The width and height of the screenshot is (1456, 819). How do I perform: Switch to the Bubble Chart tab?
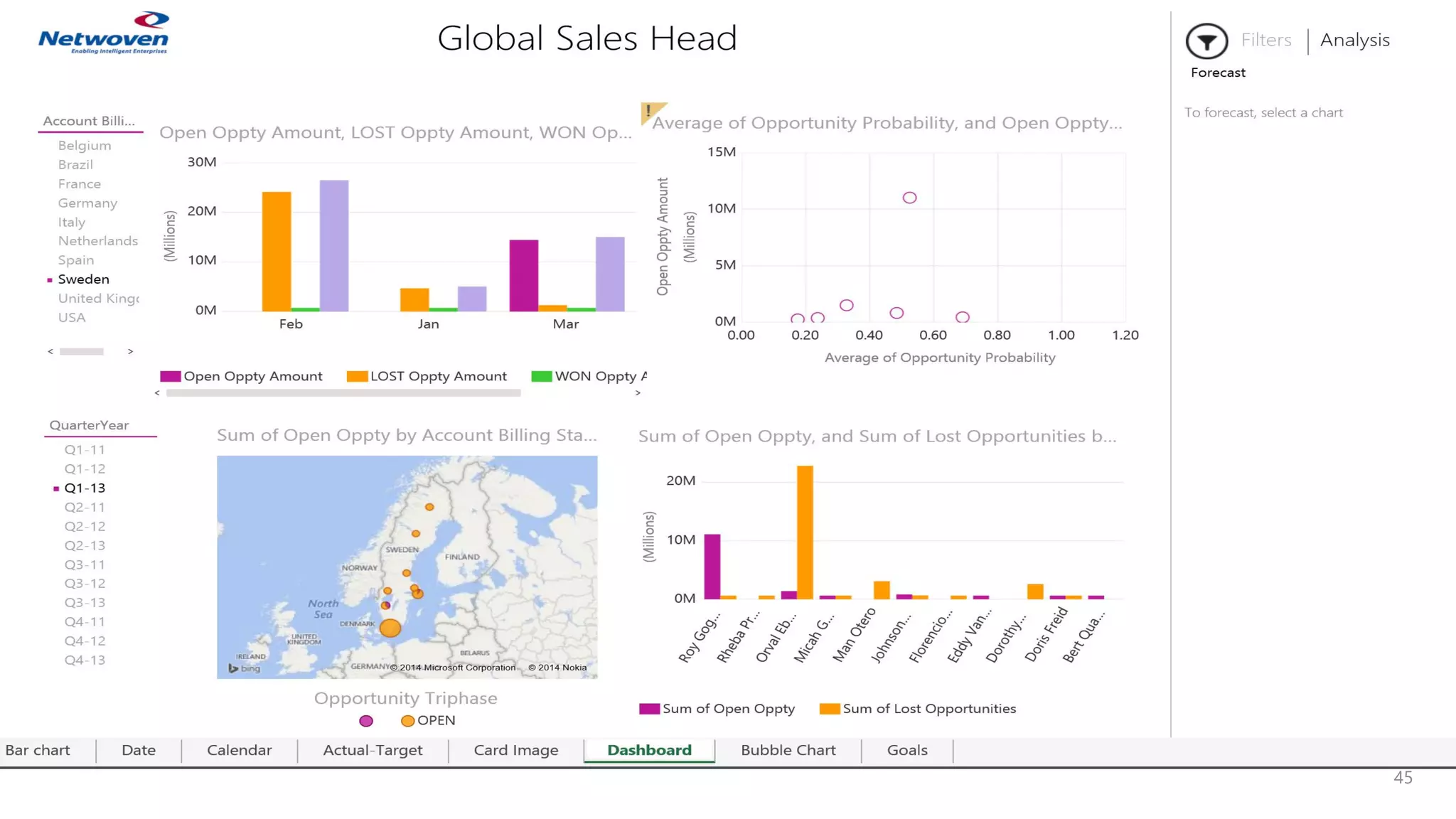pyautogui.click(x=788, y=751)
